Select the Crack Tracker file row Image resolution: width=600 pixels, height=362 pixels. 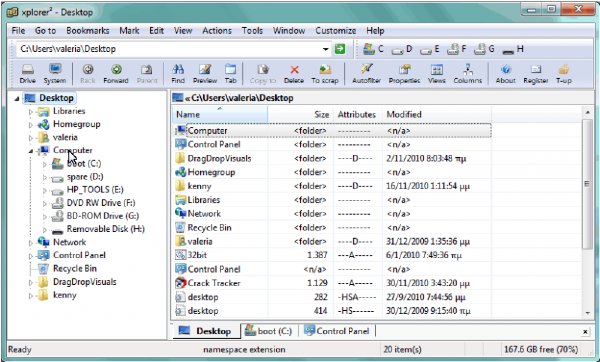[332, 283]
